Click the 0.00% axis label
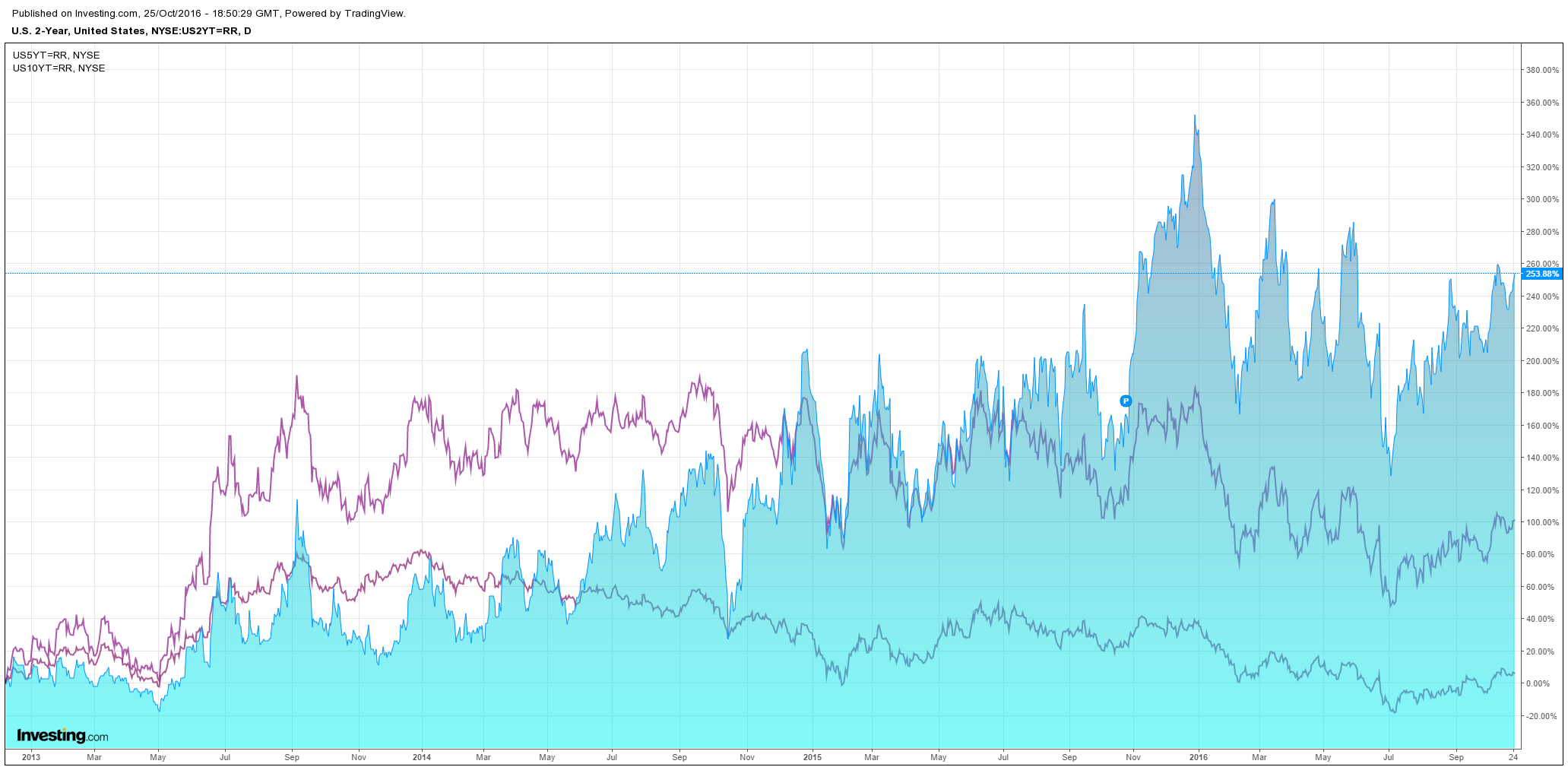 coord(1538,683)
